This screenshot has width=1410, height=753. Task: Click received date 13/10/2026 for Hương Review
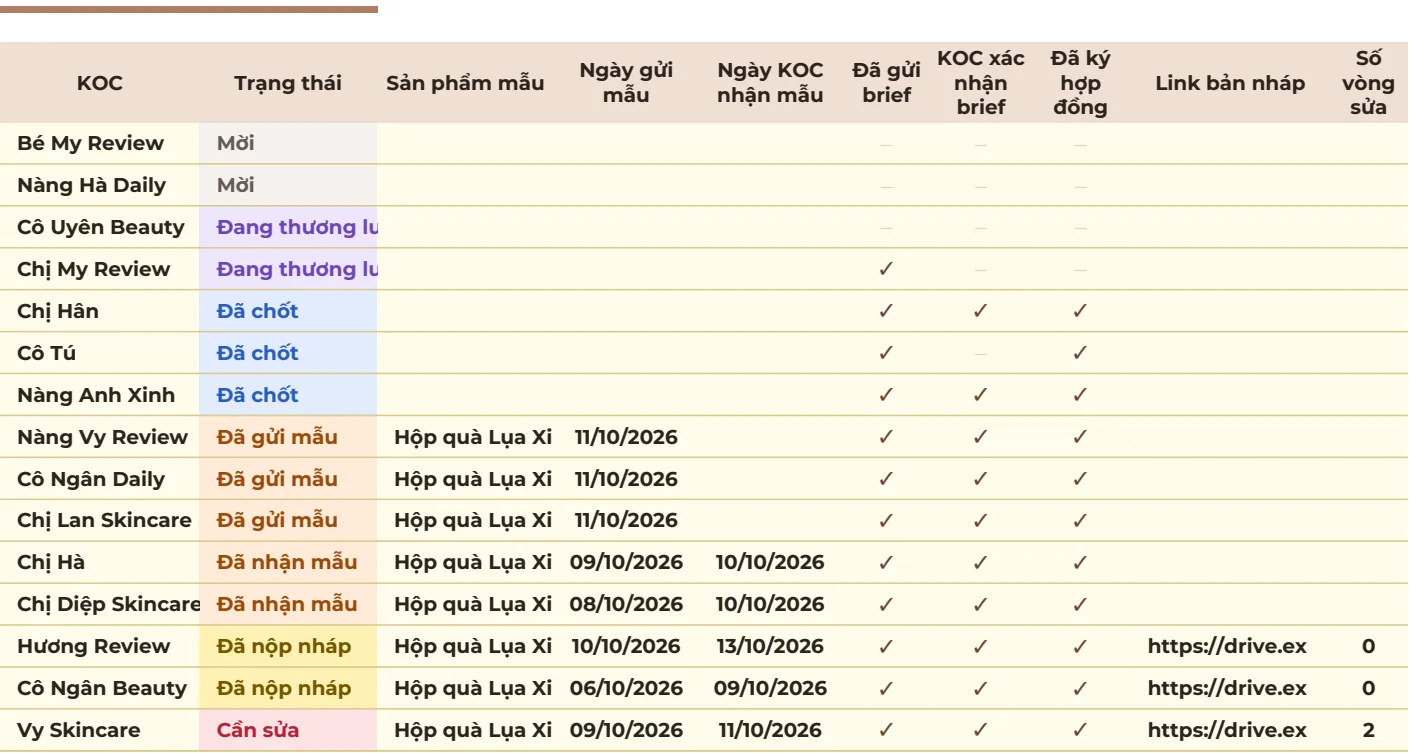770,646
